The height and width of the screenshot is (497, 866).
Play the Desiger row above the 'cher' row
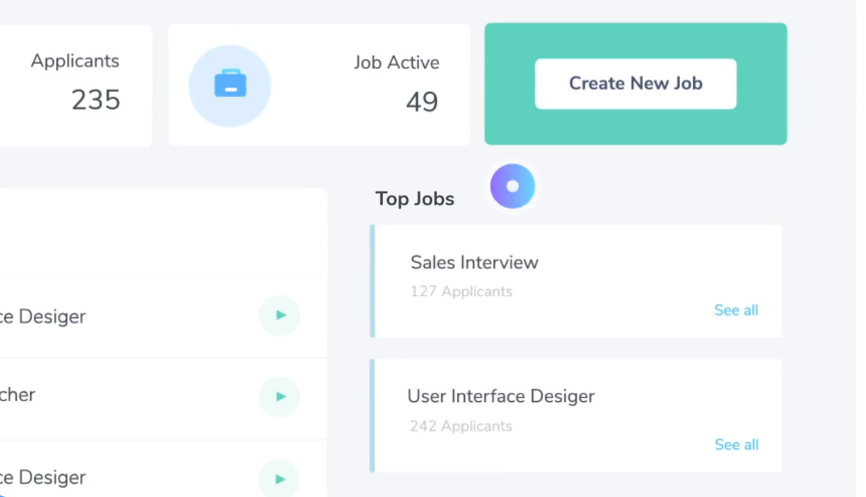click(x=280, y=315)
